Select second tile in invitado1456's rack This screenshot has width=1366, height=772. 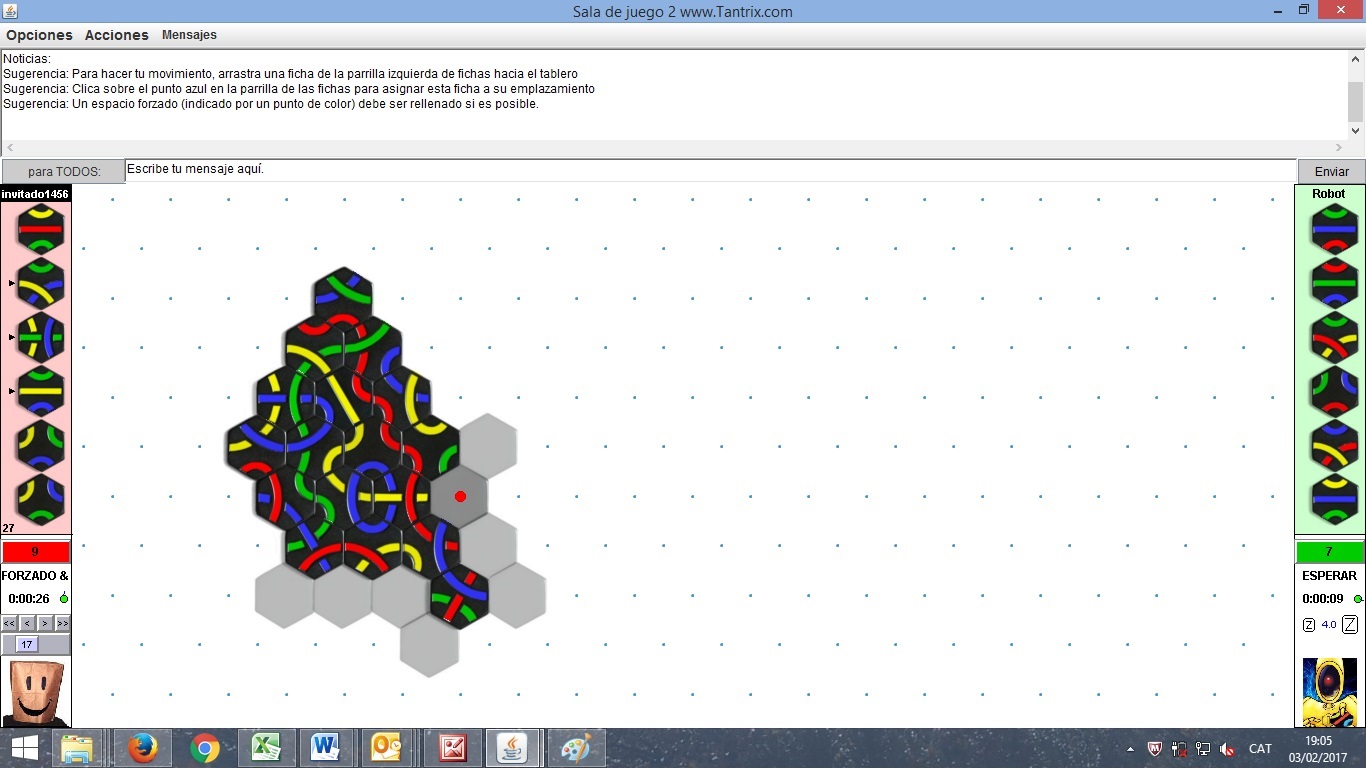40,282
